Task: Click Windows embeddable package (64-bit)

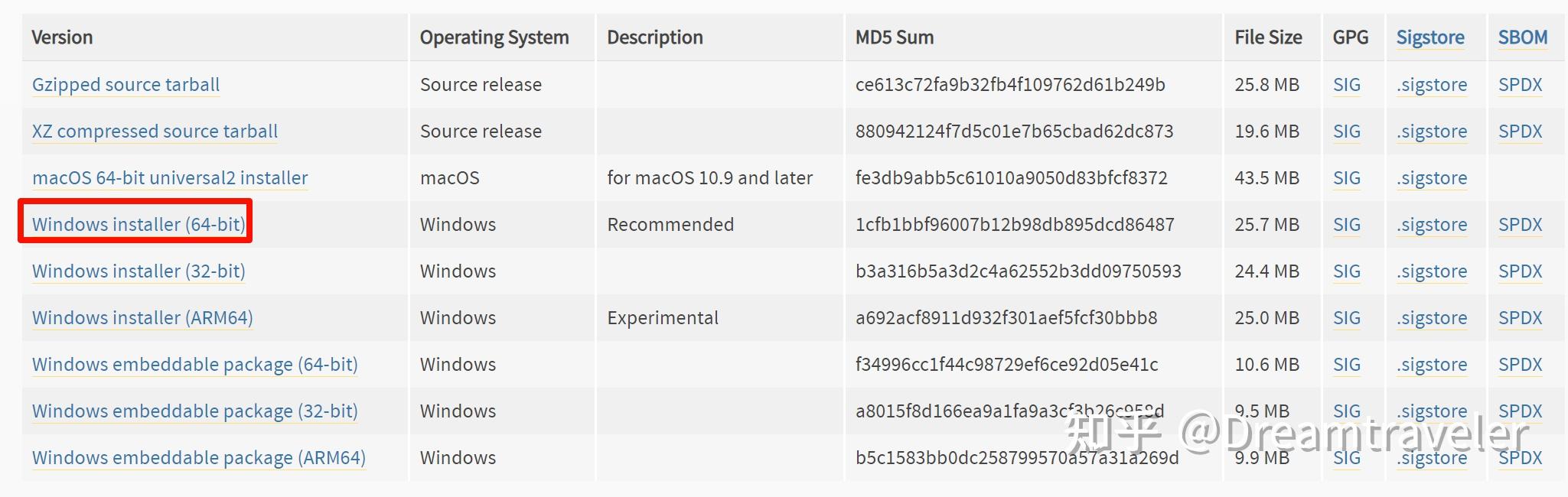Action: tap(194, 364)
